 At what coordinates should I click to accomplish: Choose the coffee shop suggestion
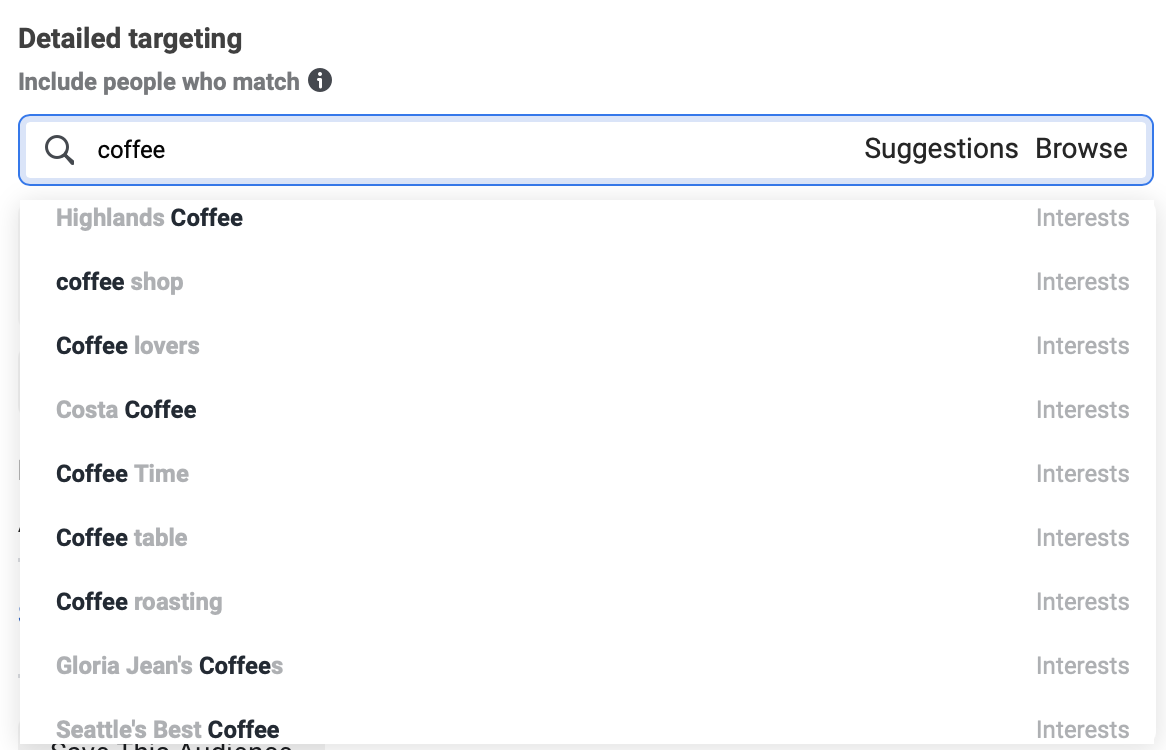click(x=120, y=282)
